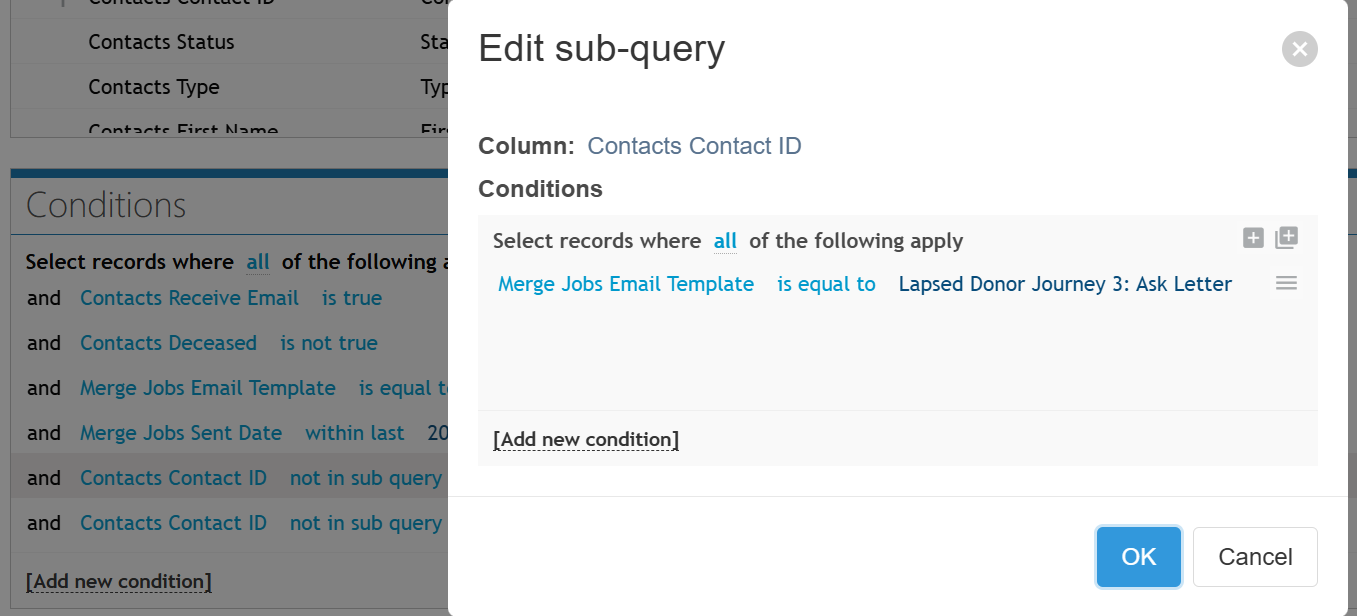This screenshot has height=616, width=1357.
Task: Add a condition group via stacked plus icon
Action: [1287, 238]
